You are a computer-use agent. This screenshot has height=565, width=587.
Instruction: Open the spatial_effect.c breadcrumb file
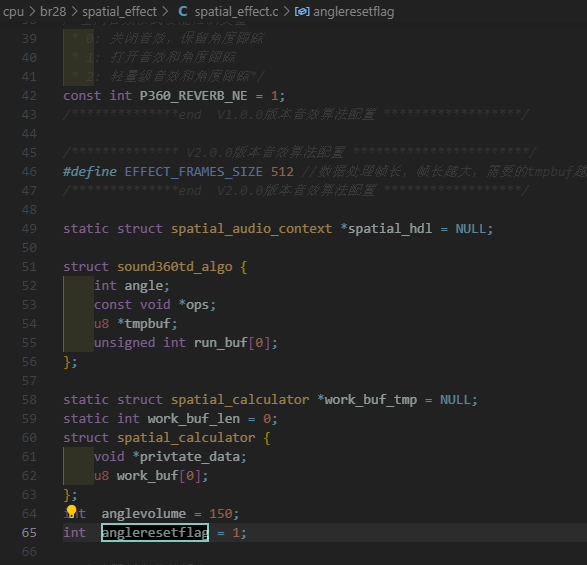[236, 12]
